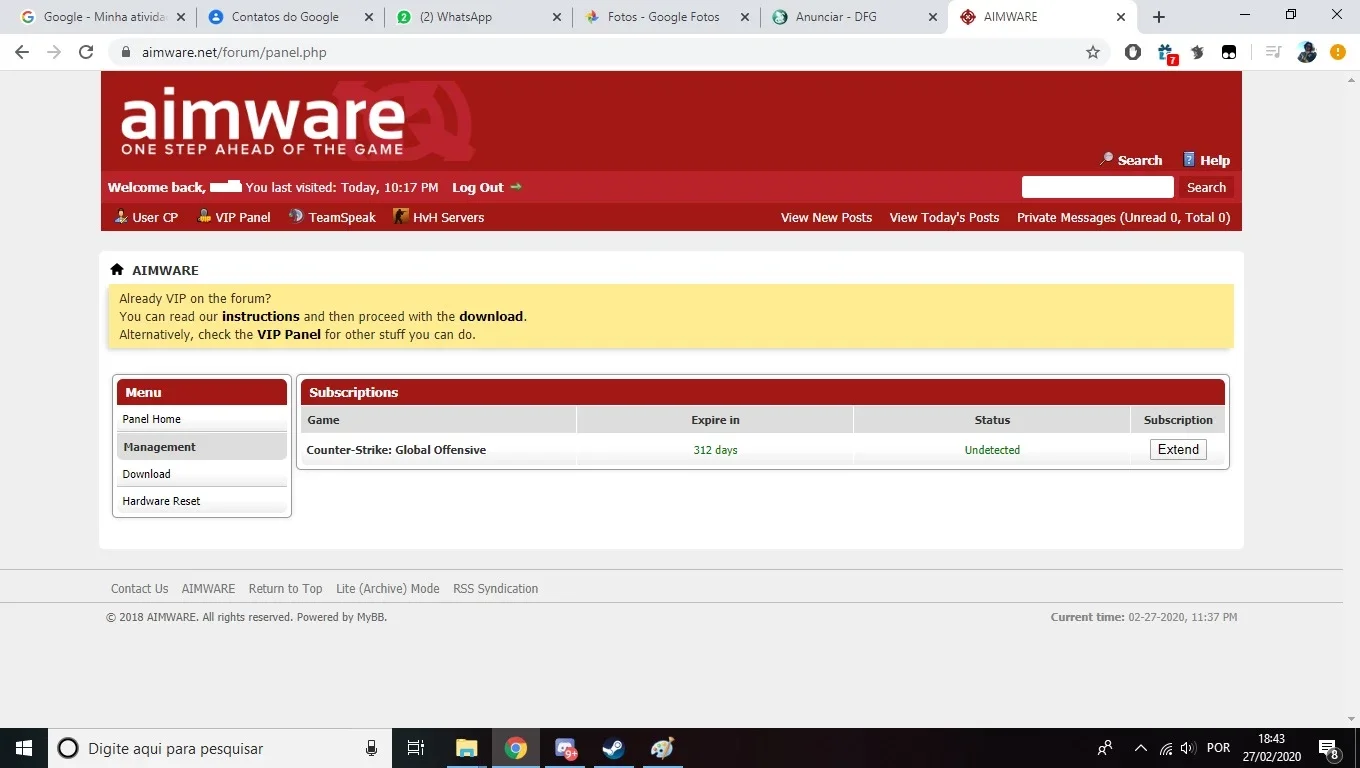Click the Undetected status text

click(992, 450)
